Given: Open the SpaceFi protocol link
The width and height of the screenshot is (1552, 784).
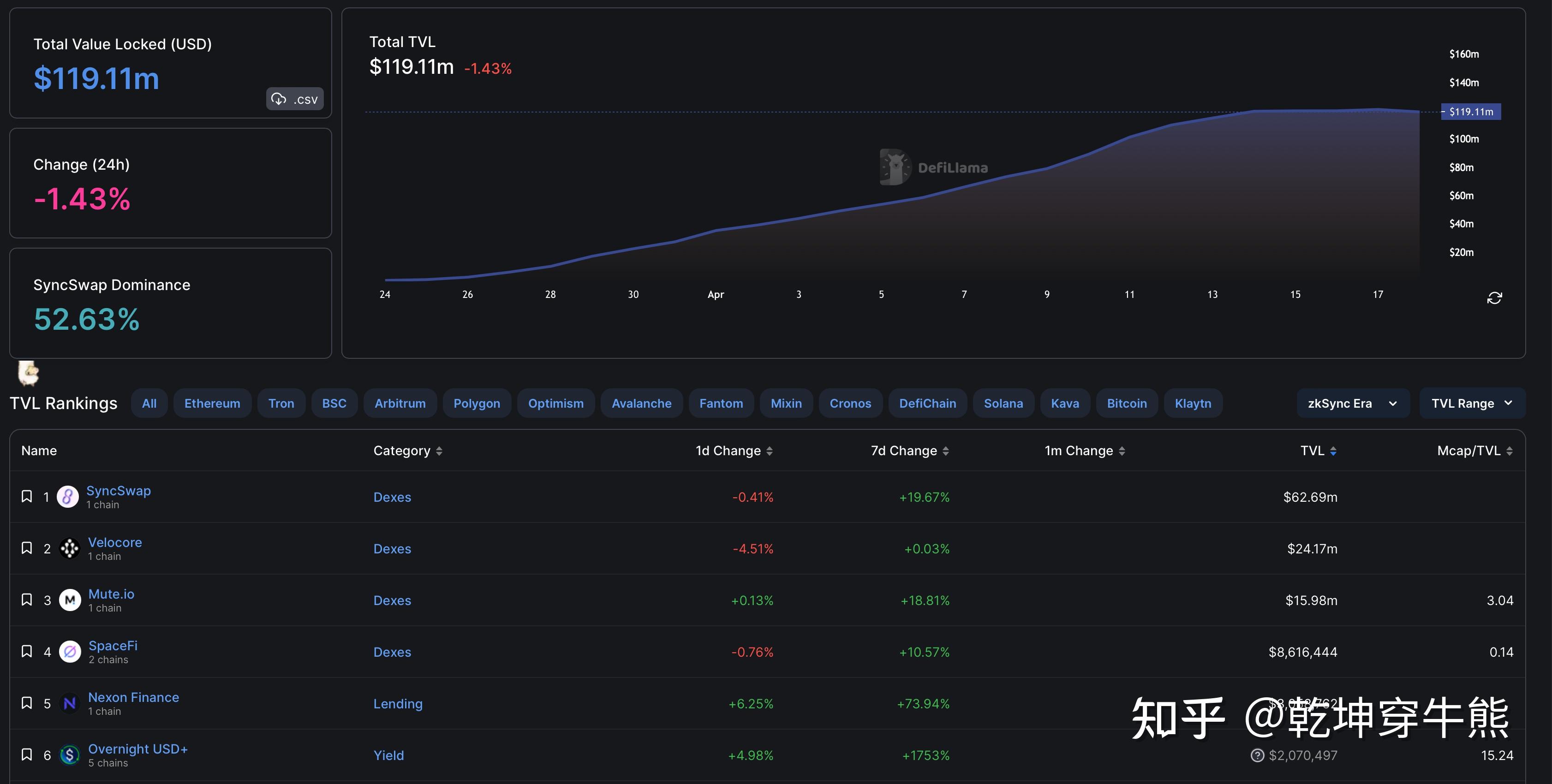Looking at the screenshot, I should click(x=113, y=646).
